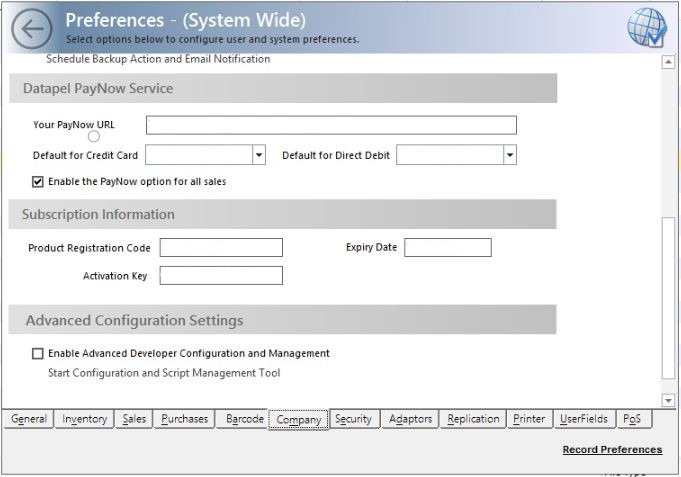The width and height of the screenshot is (681, 477).
Task: Open the Inventory tab
Action: point(85,419)
